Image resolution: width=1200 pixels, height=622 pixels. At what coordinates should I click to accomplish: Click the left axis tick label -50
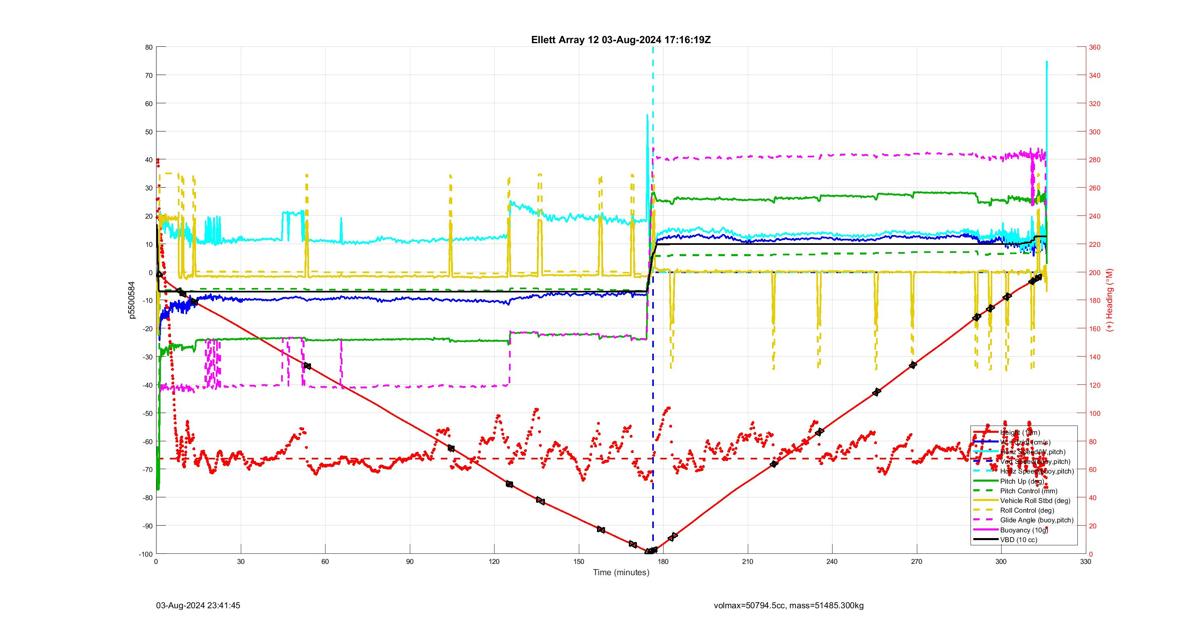(146, 413)
